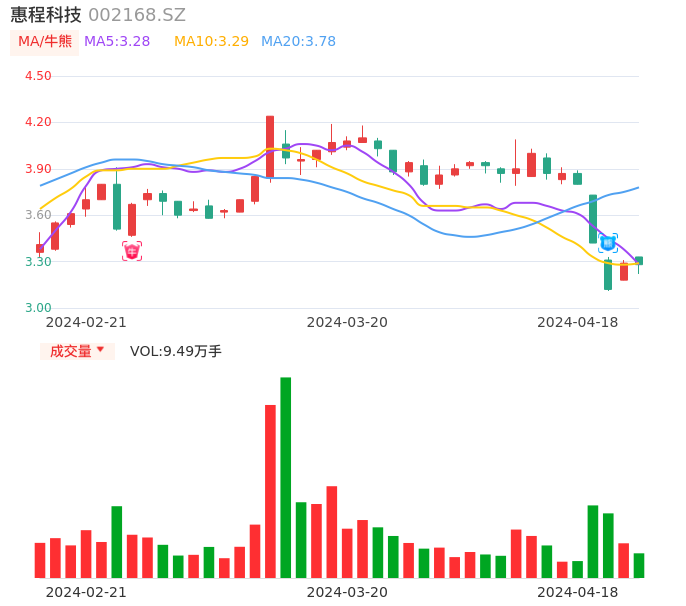Click the tall red candlestick peaking near 4.20

270,147
